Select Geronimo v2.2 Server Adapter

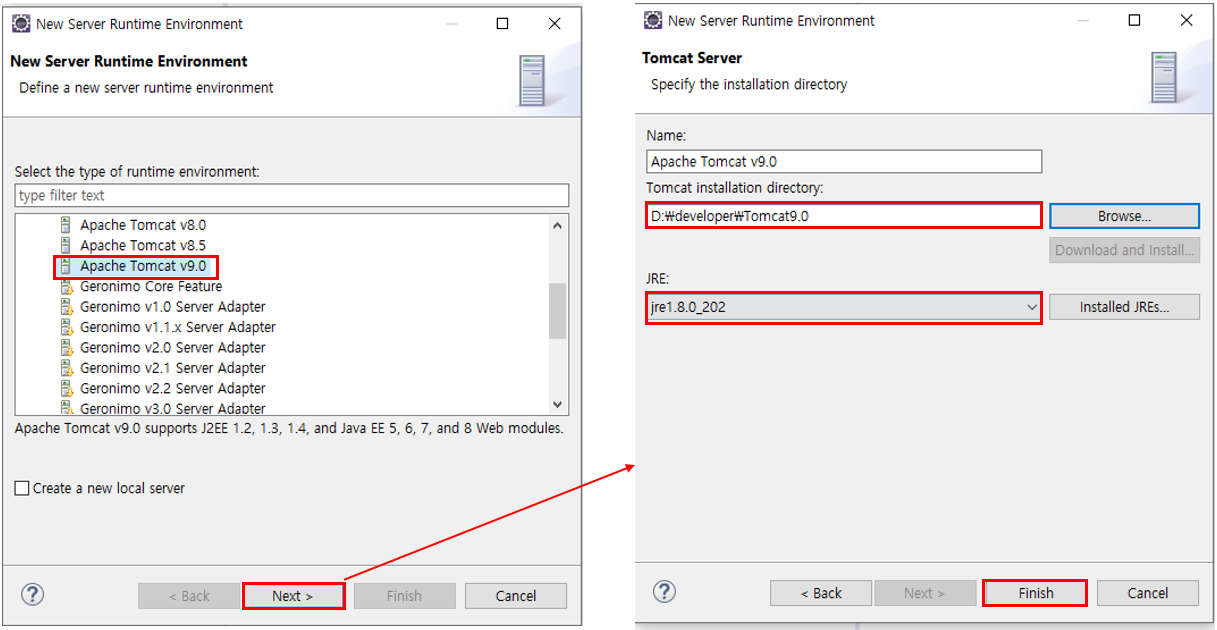tap(173, 388)
